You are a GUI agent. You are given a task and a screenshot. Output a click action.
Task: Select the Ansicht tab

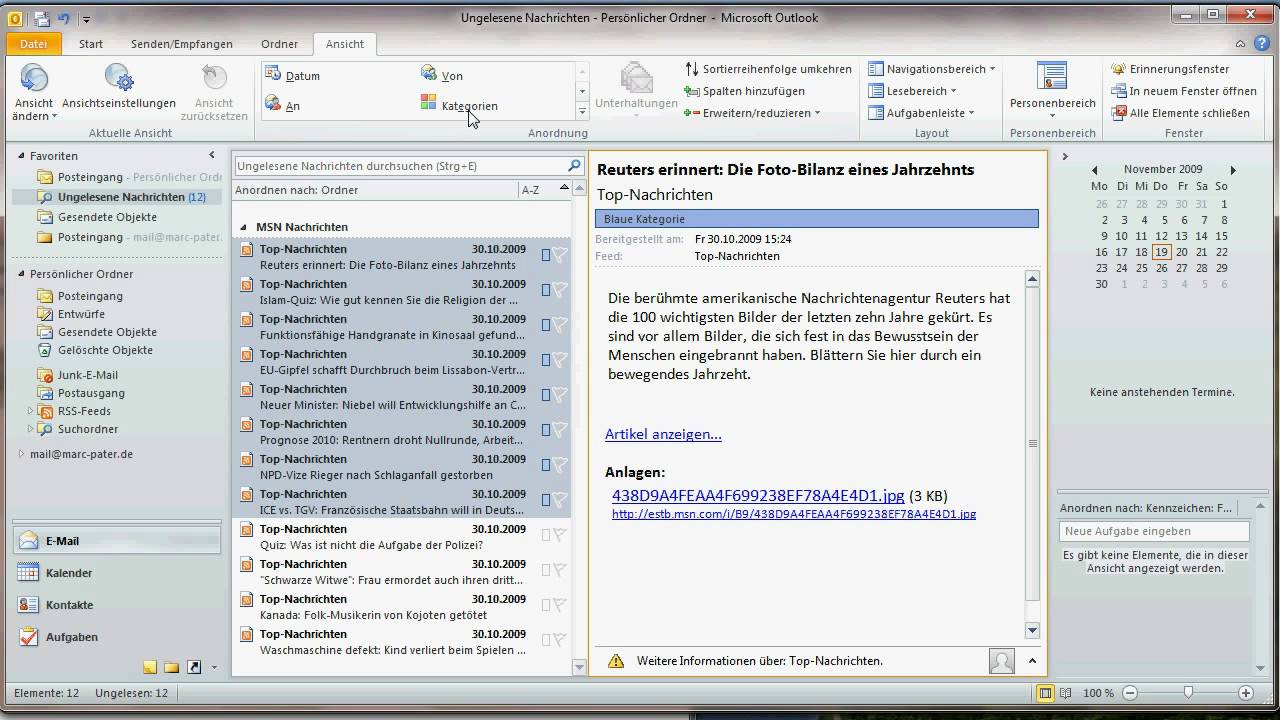point(345,44)
